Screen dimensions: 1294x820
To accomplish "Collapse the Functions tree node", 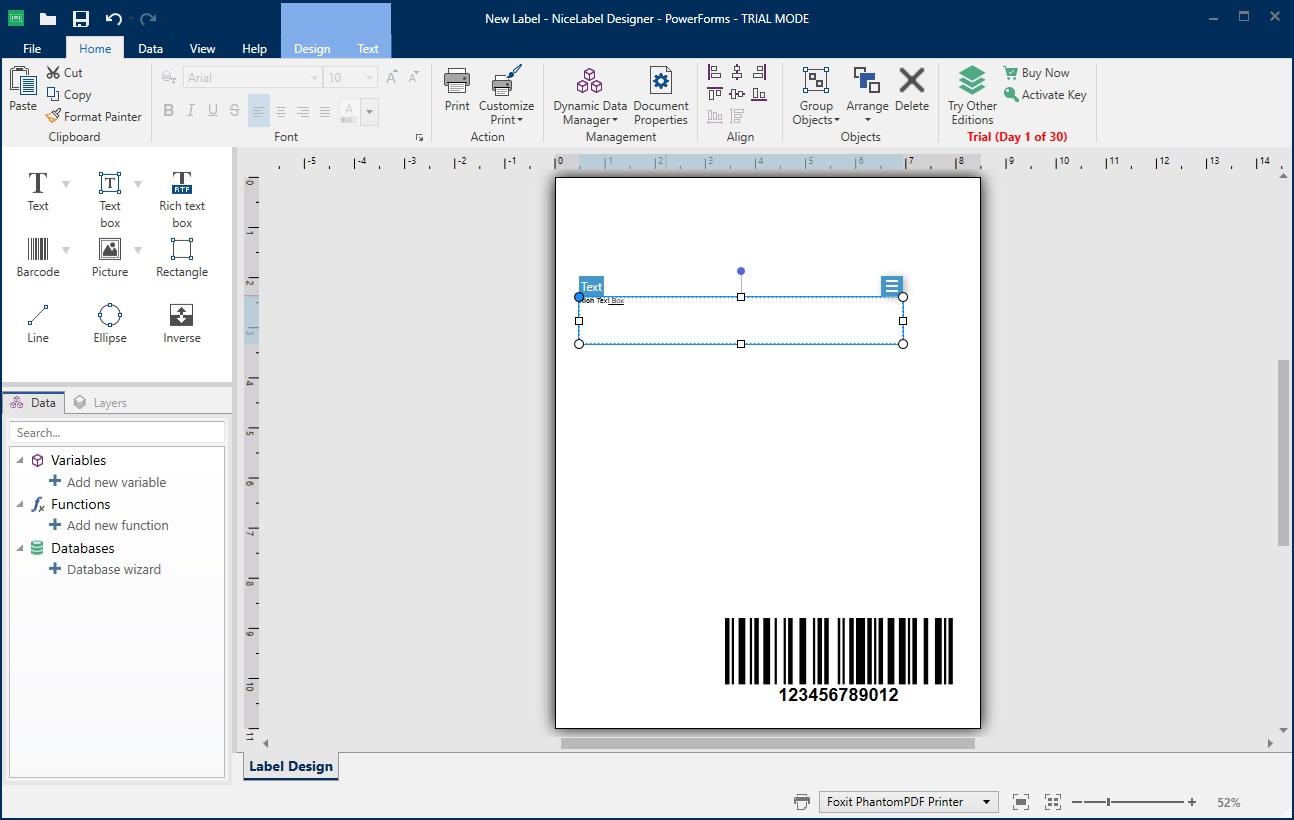I will (x=20, y=505).
